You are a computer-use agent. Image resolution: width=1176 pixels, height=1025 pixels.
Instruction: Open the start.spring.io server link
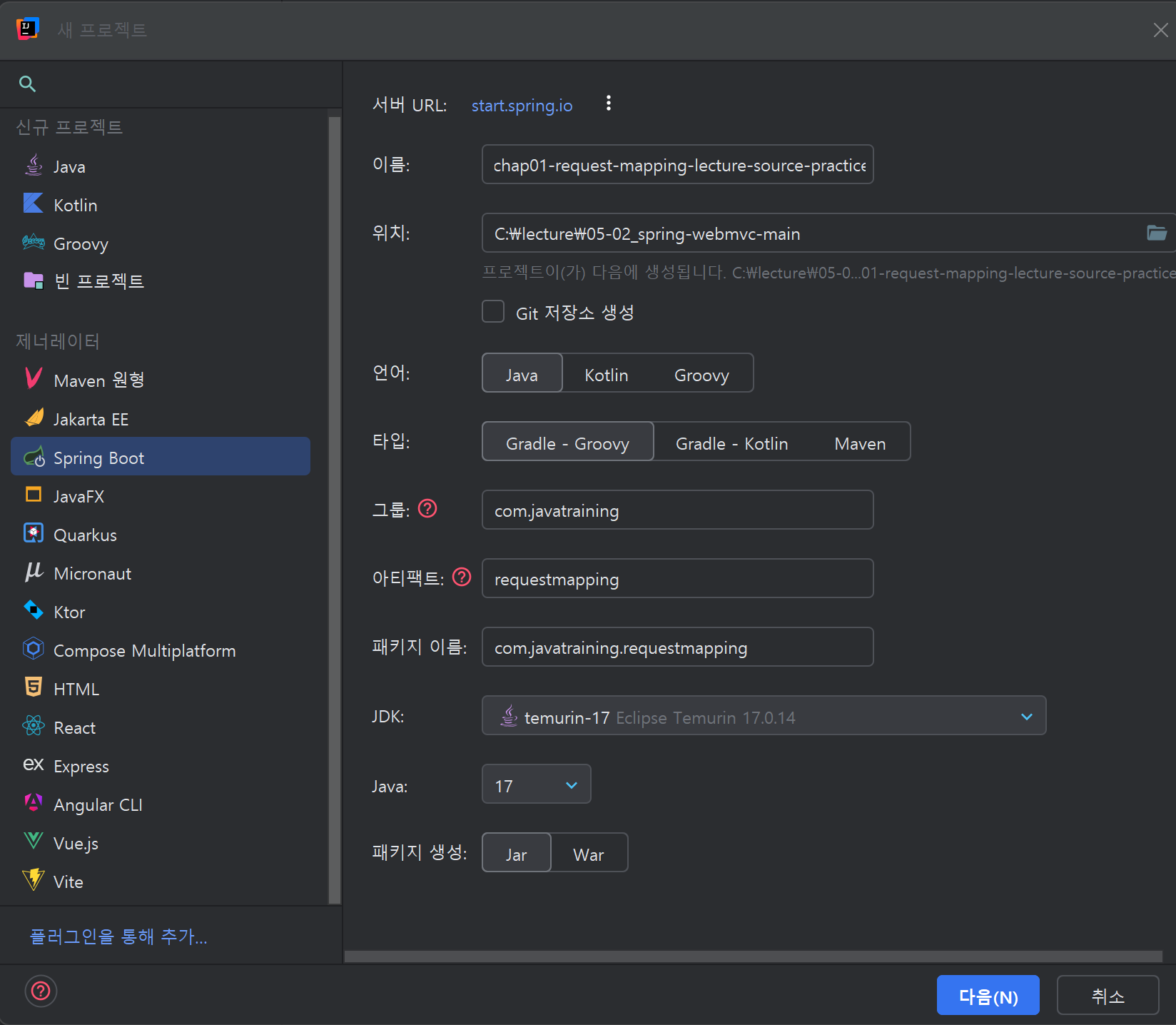tap(522, 106)
